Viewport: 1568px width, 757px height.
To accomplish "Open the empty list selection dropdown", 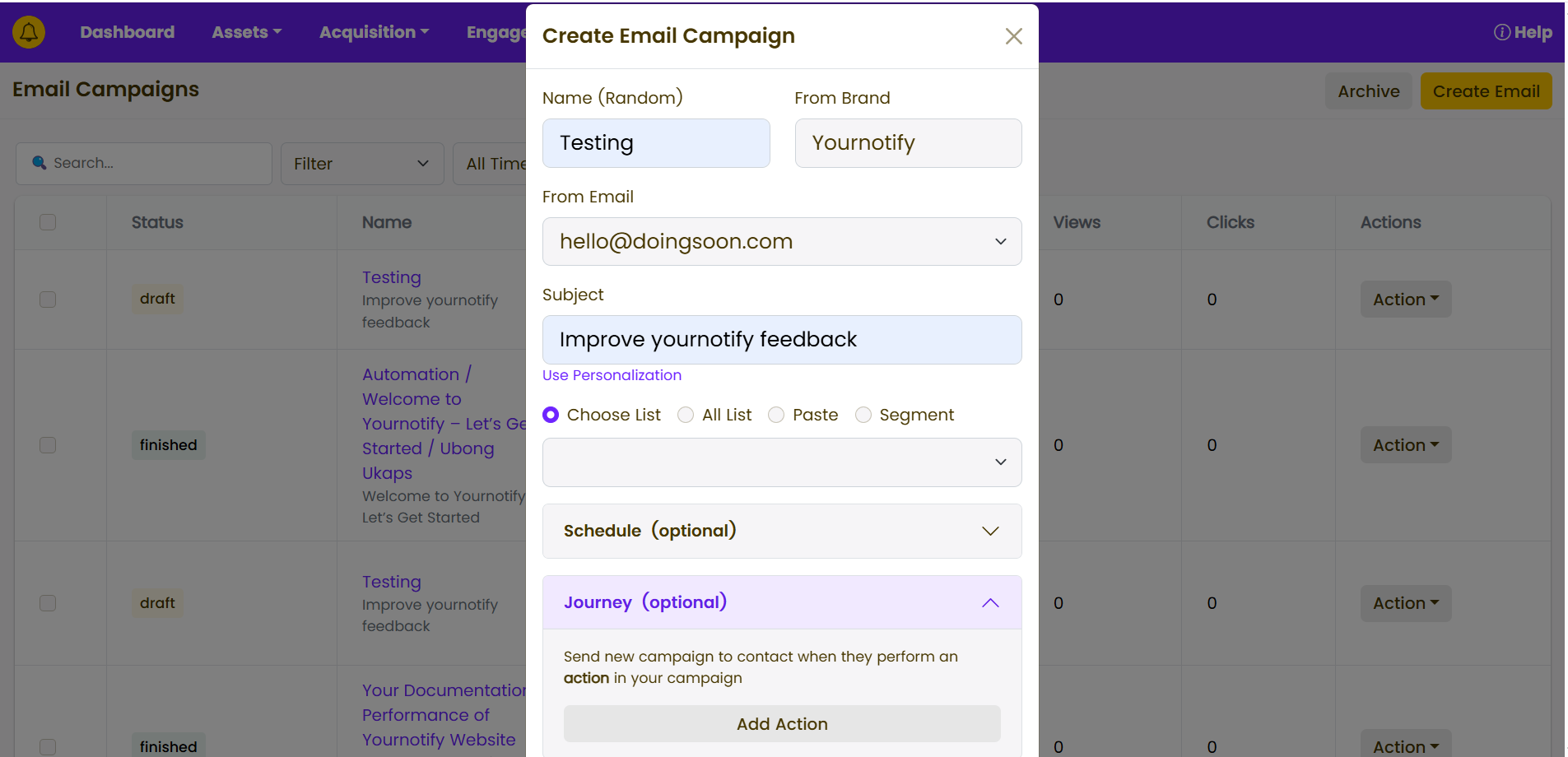I will (781, 462).
